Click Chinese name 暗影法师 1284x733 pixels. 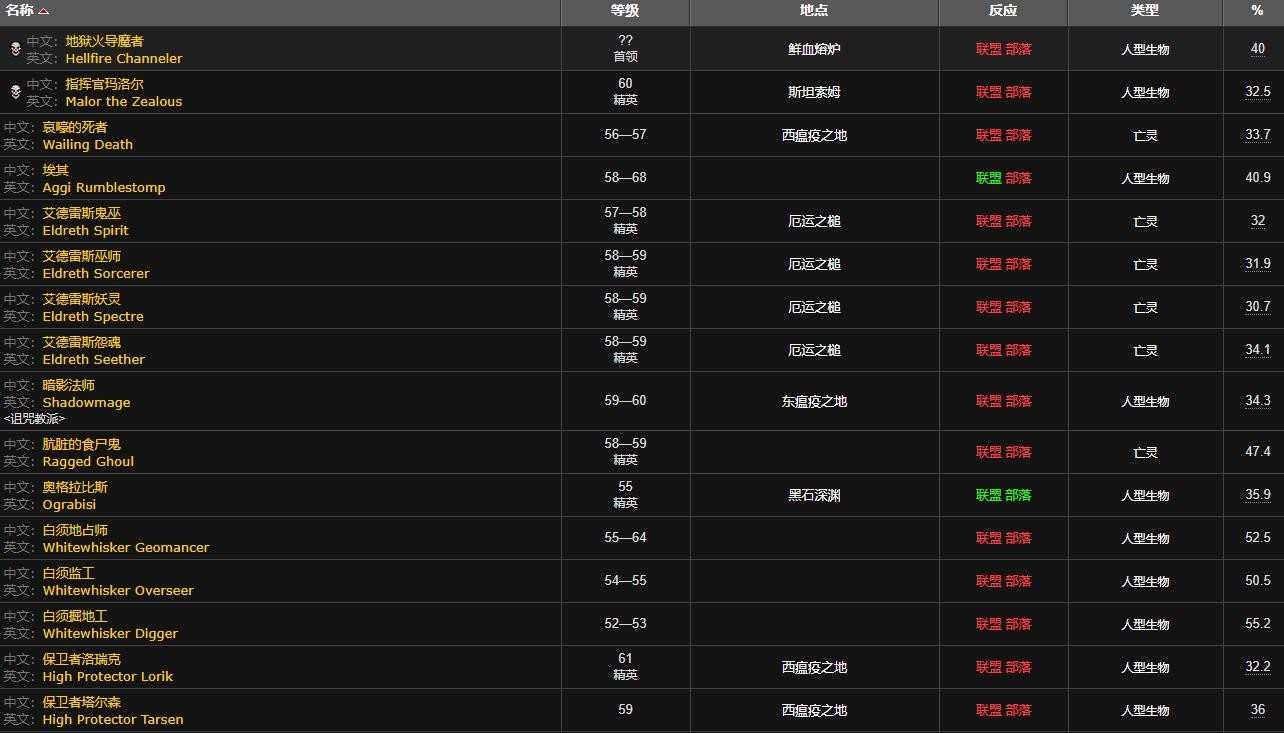point(69,385)
